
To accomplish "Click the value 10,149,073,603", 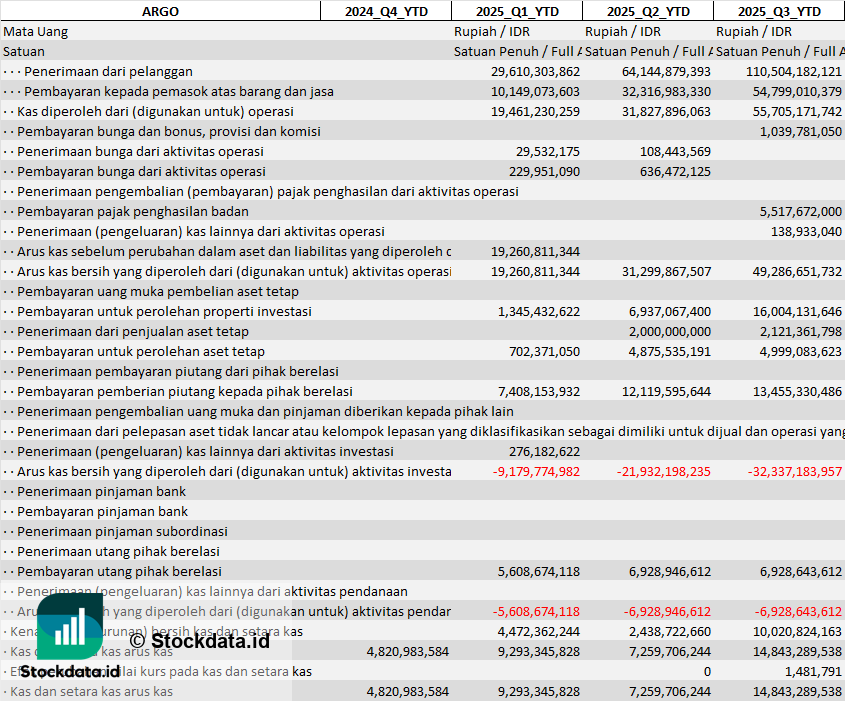I will 535,92.
